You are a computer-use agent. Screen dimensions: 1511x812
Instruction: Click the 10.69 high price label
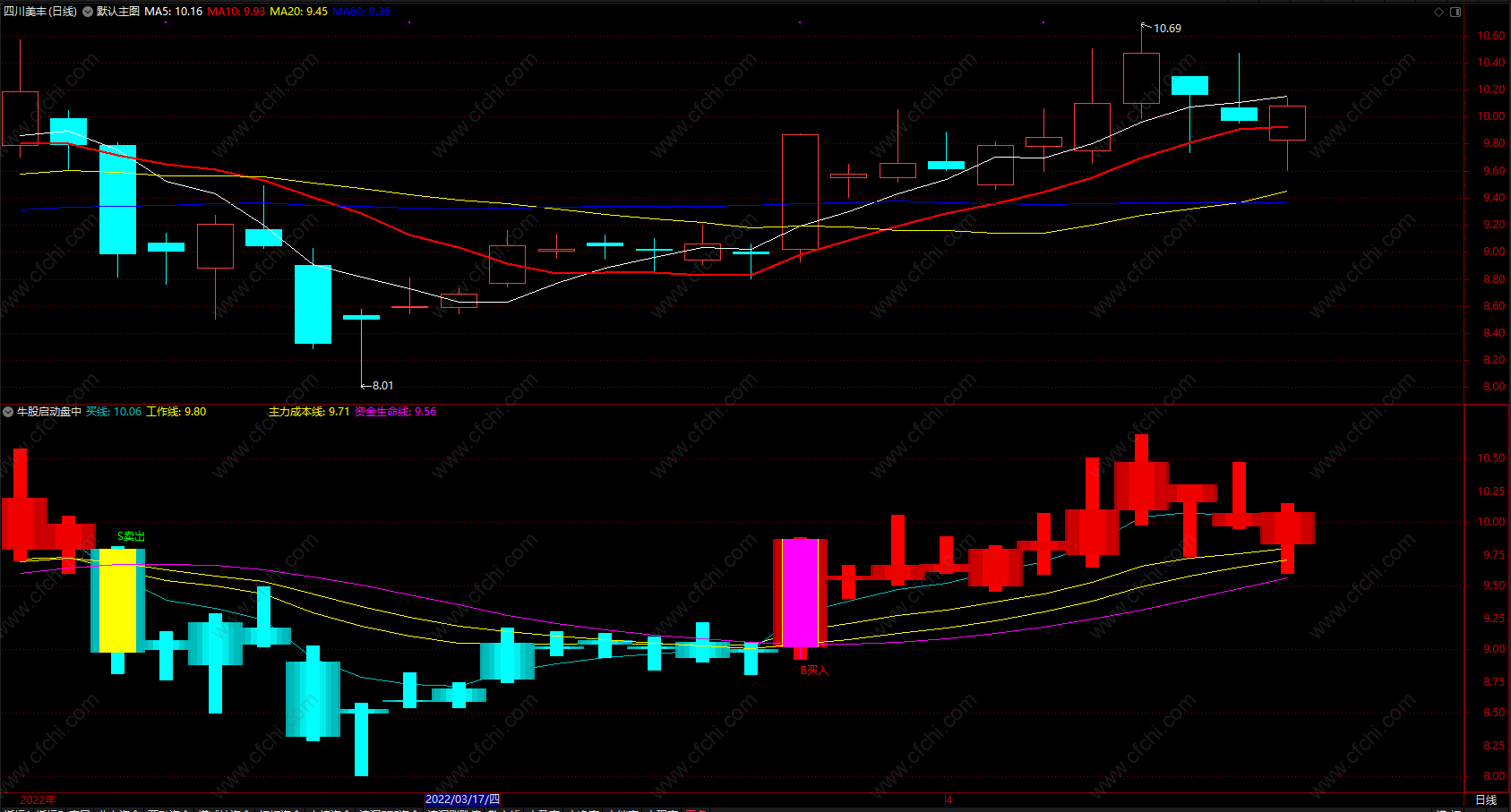pos(1167,29)
